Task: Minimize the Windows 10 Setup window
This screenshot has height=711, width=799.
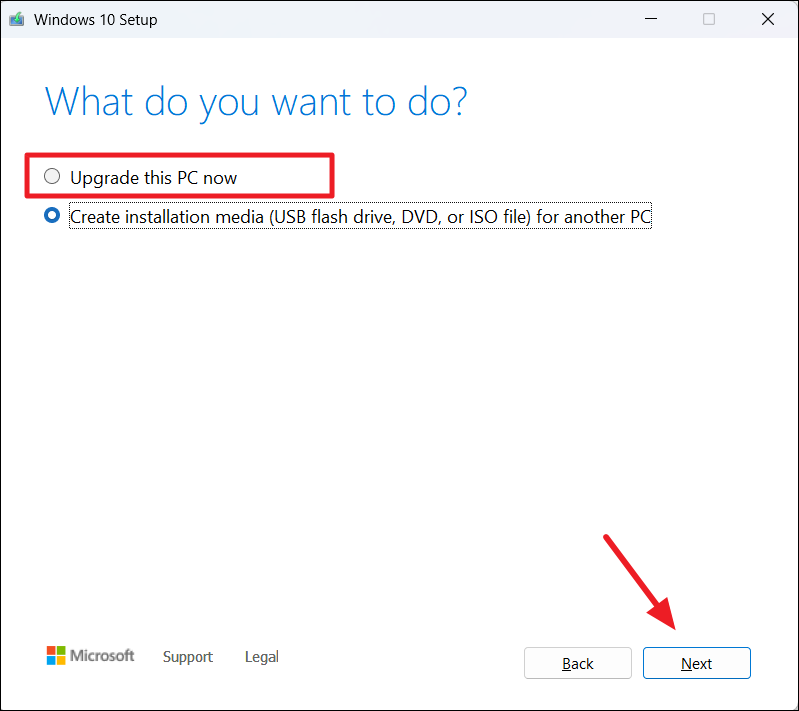Action: [x=651, y=19]
